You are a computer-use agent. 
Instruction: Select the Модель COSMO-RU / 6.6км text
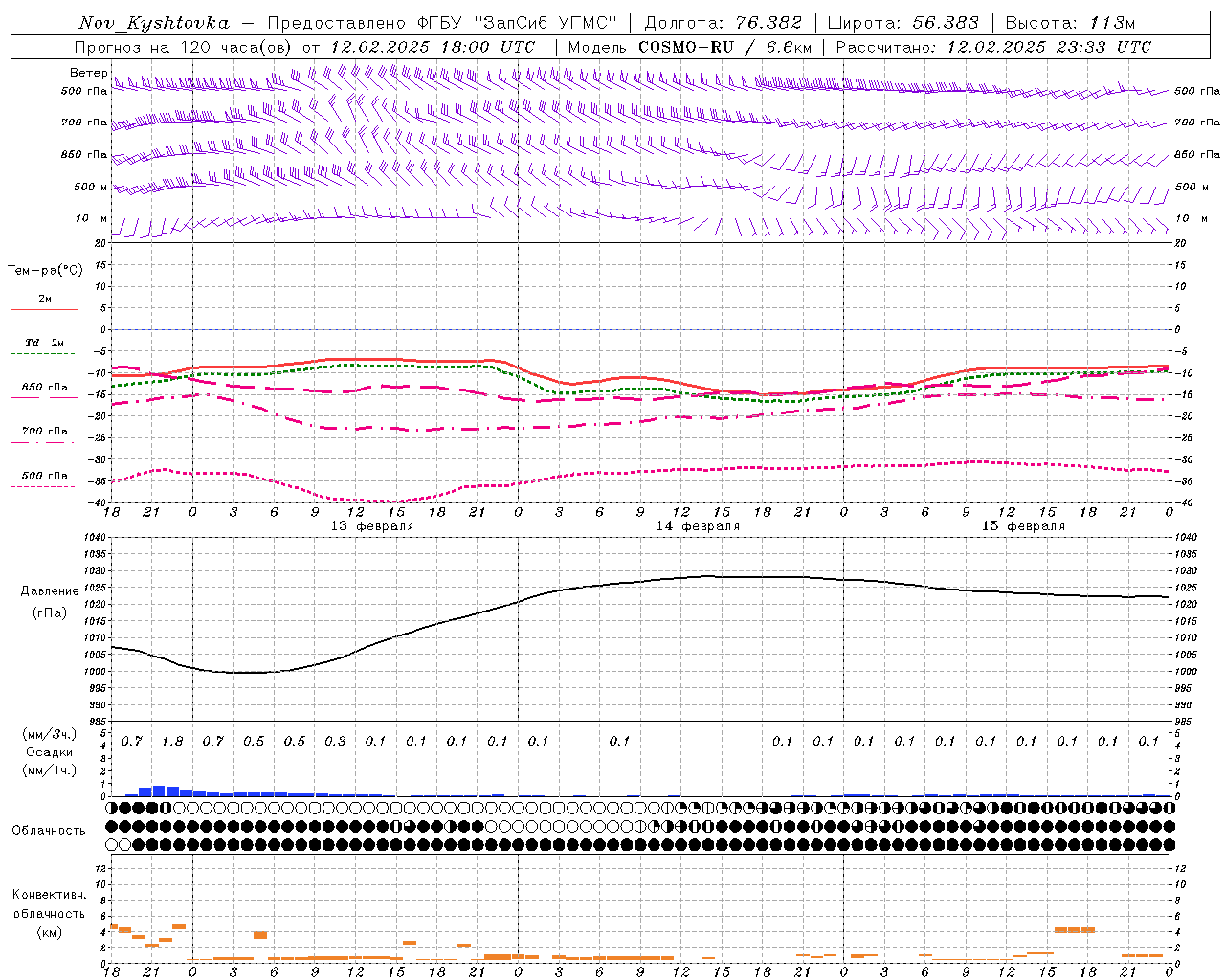tap(690, 47)
